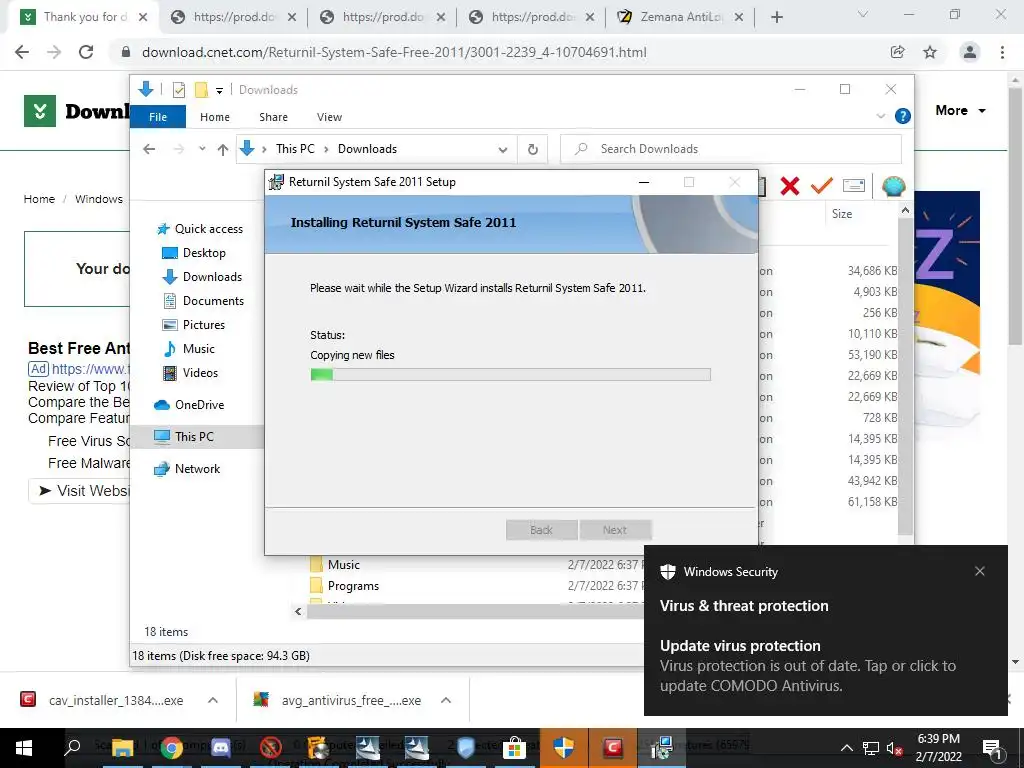Open notification center icon in system tray
Screen dimensions: 1024x768
point(992,748)
